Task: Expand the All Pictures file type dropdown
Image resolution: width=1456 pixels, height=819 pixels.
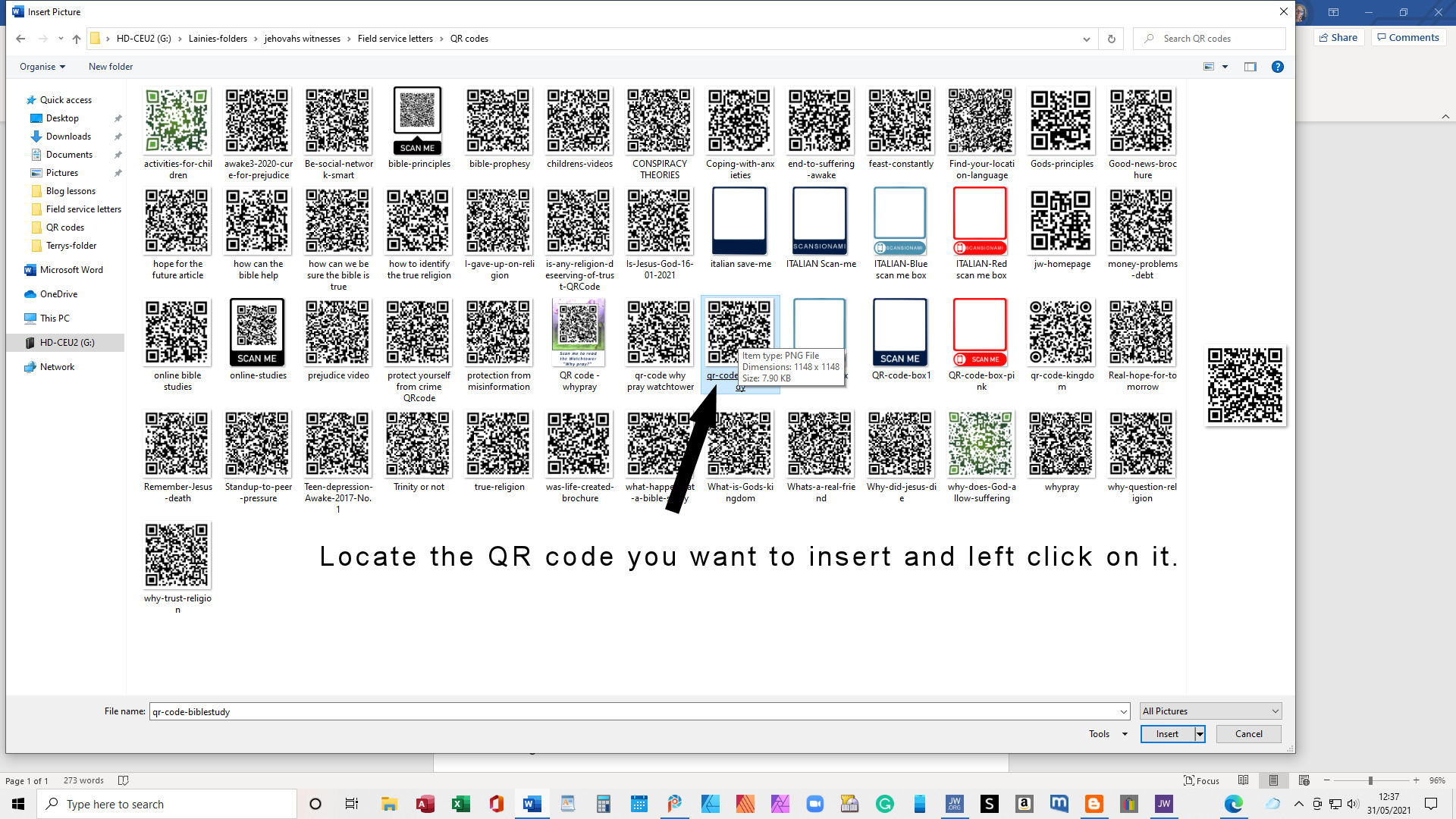Action: (1275, 711)
